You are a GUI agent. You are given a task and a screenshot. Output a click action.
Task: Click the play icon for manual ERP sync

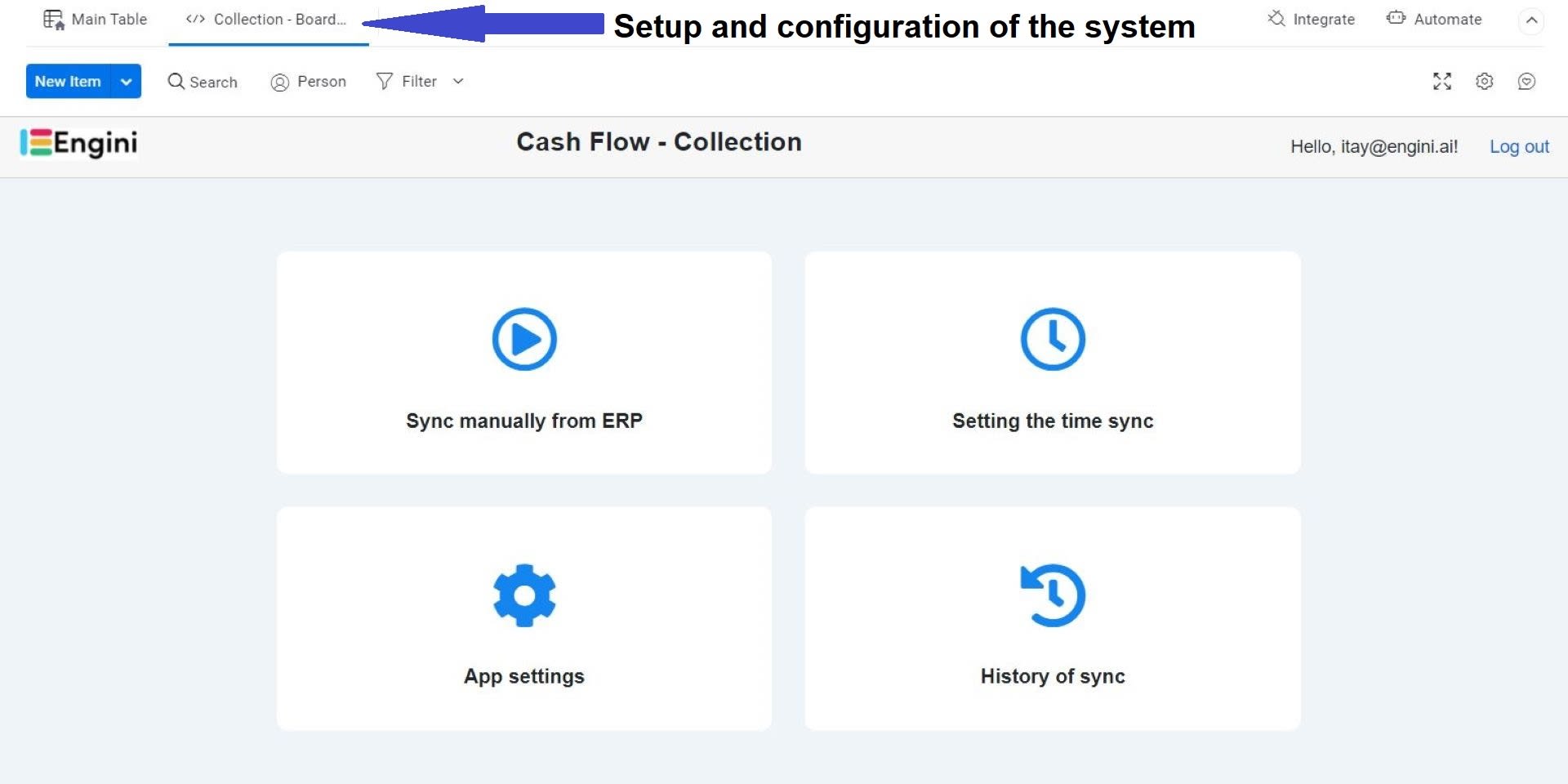pyautogui.click(x=524, y=339)
